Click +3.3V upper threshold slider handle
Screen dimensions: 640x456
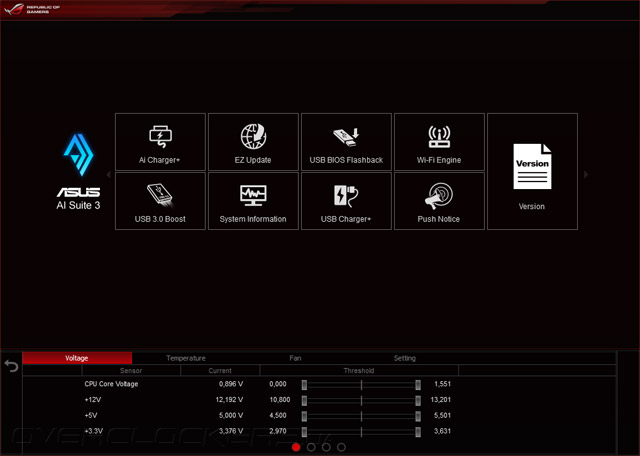coord(418,432)
